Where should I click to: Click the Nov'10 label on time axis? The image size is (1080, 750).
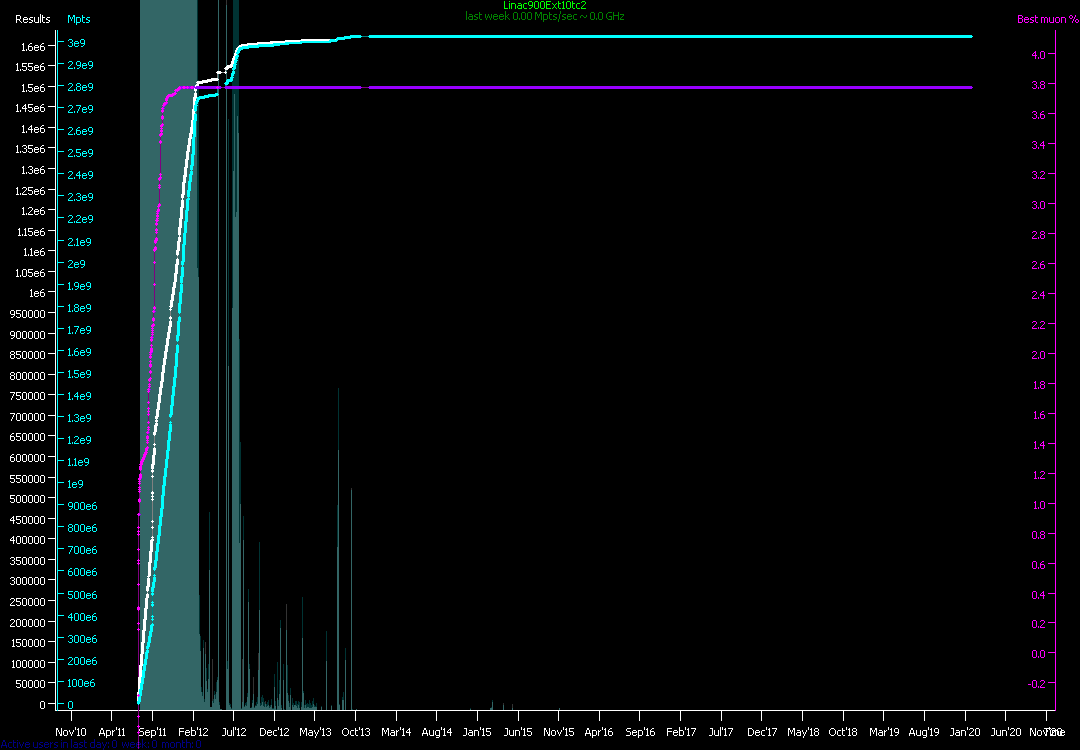coord(70,732)
